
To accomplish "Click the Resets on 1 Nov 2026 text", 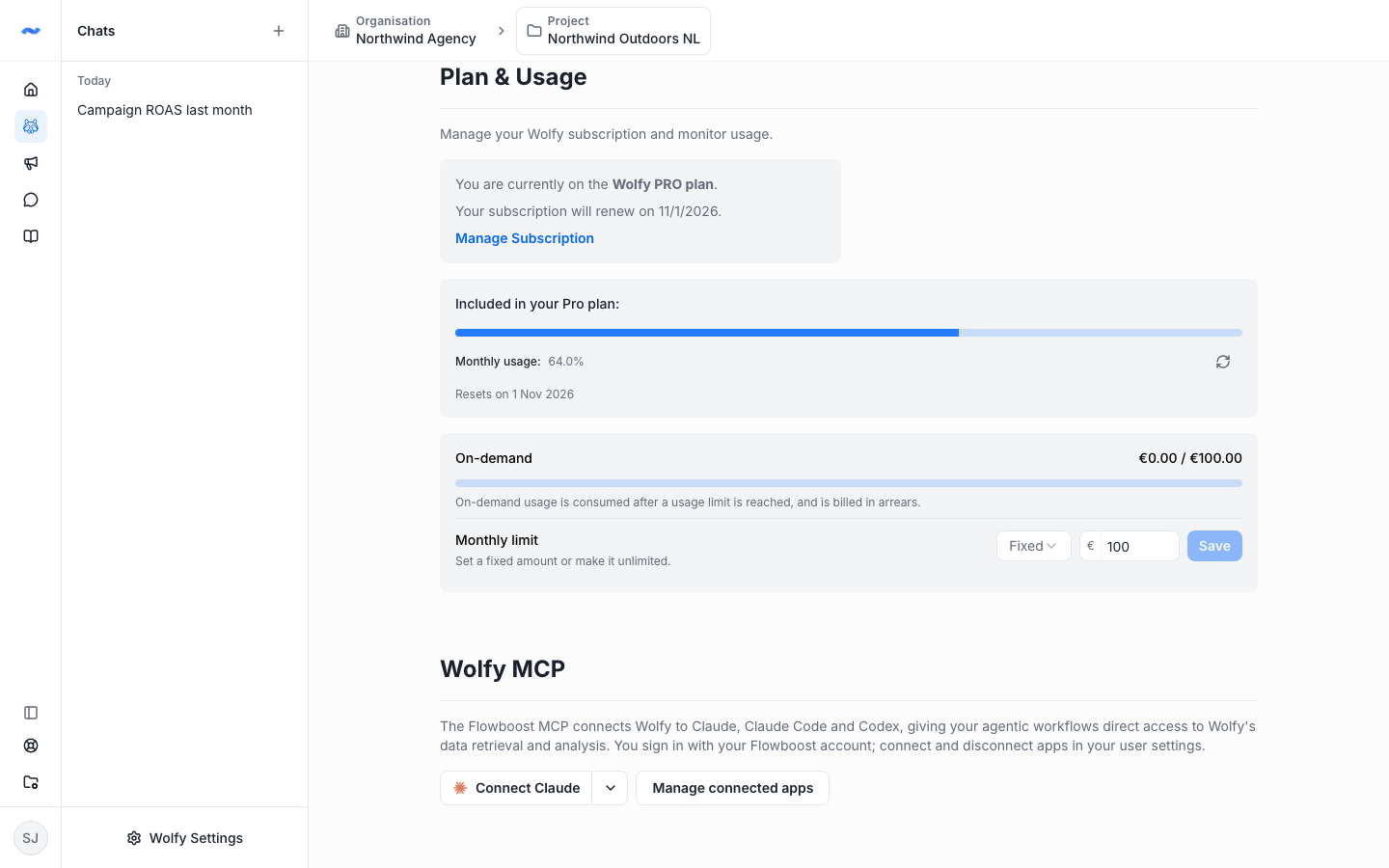I will (x=514, y=394).
